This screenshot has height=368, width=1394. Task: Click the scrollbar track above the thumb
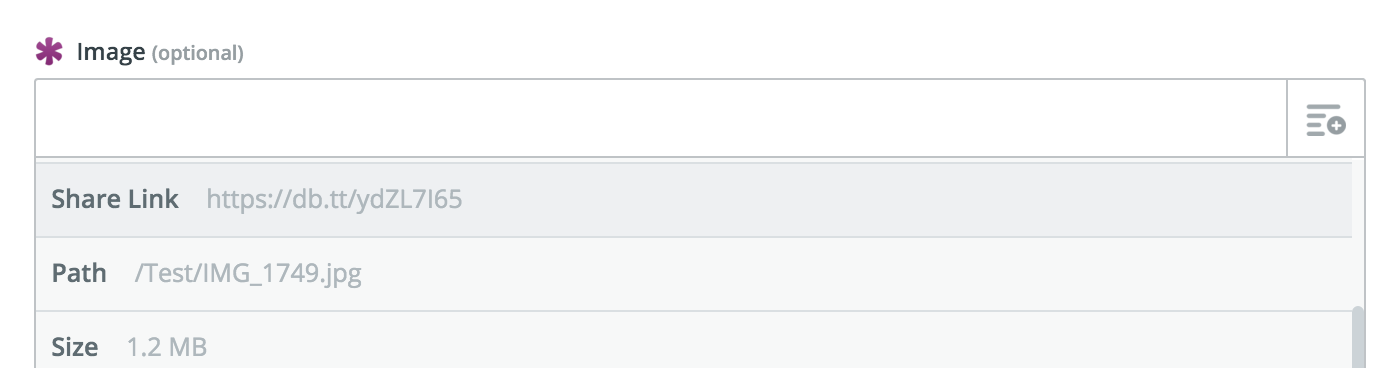[1358, 232]
